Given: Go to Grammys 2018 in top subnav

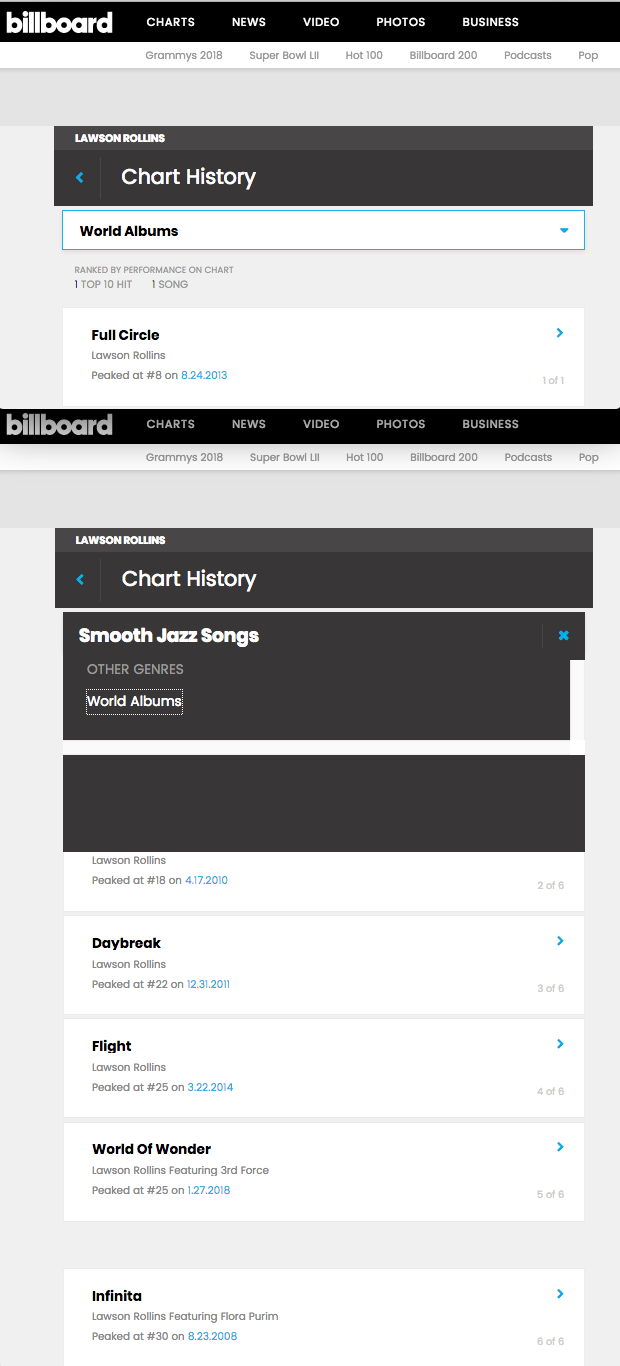Looking at the screenshot, I should (x=184, y=55).
